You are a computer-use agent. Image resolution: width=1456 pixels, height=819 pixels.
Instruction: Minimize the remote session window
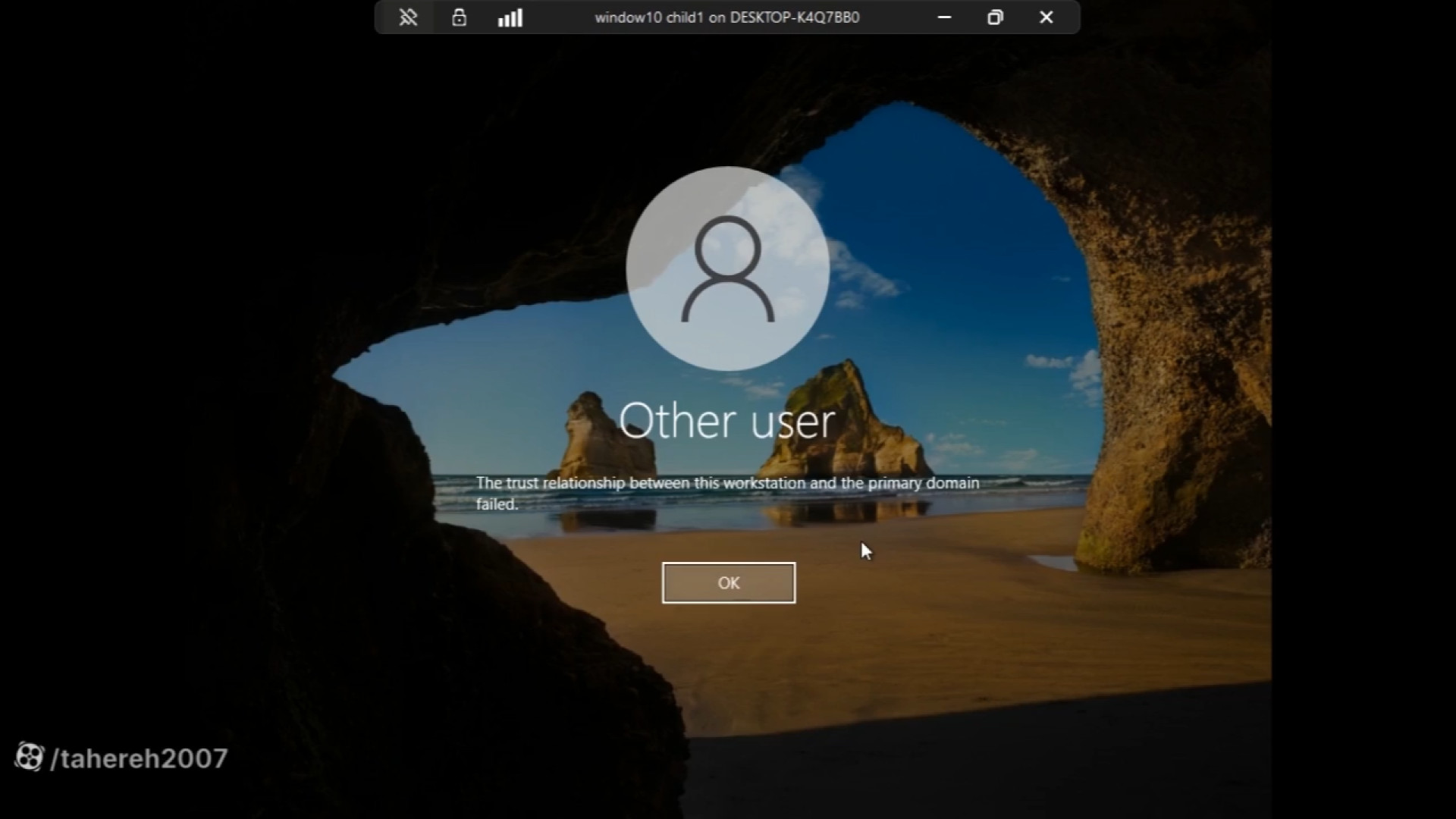tap(944, 17)
